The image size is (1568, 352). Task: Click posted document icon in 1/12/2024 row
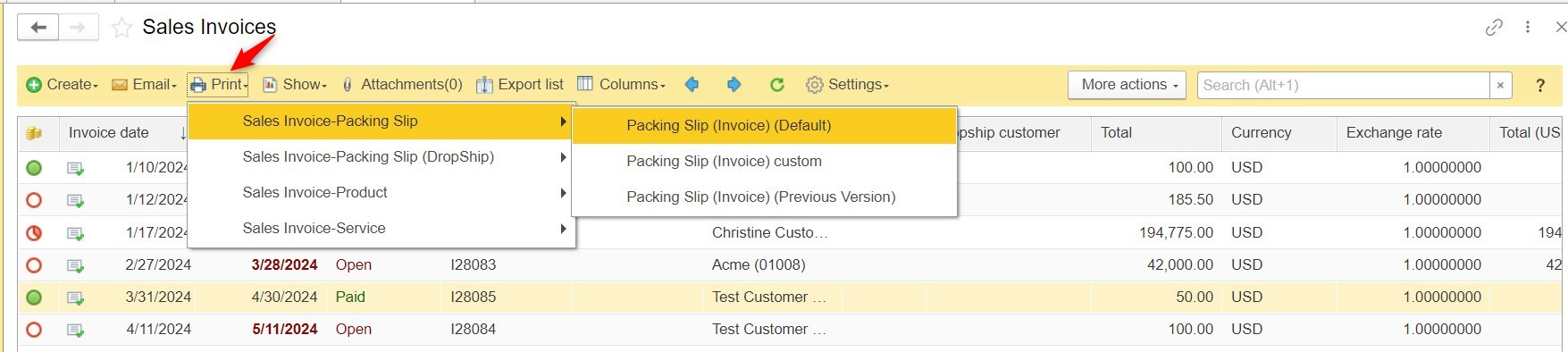[76, 201]
